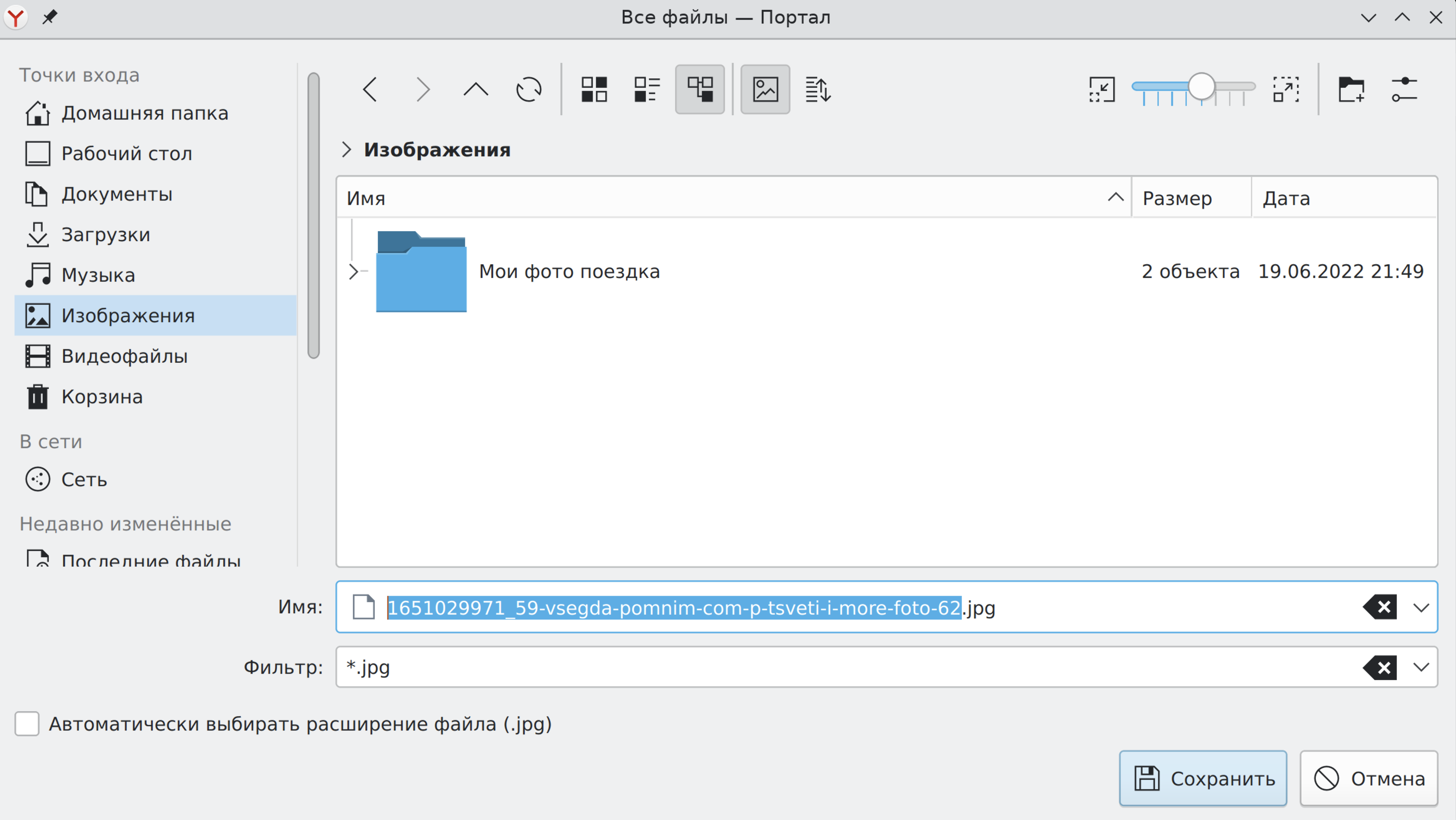Maximize the Портал dialog window
This screenshot has height=820, width=1456.
(x=1402, y=17)
